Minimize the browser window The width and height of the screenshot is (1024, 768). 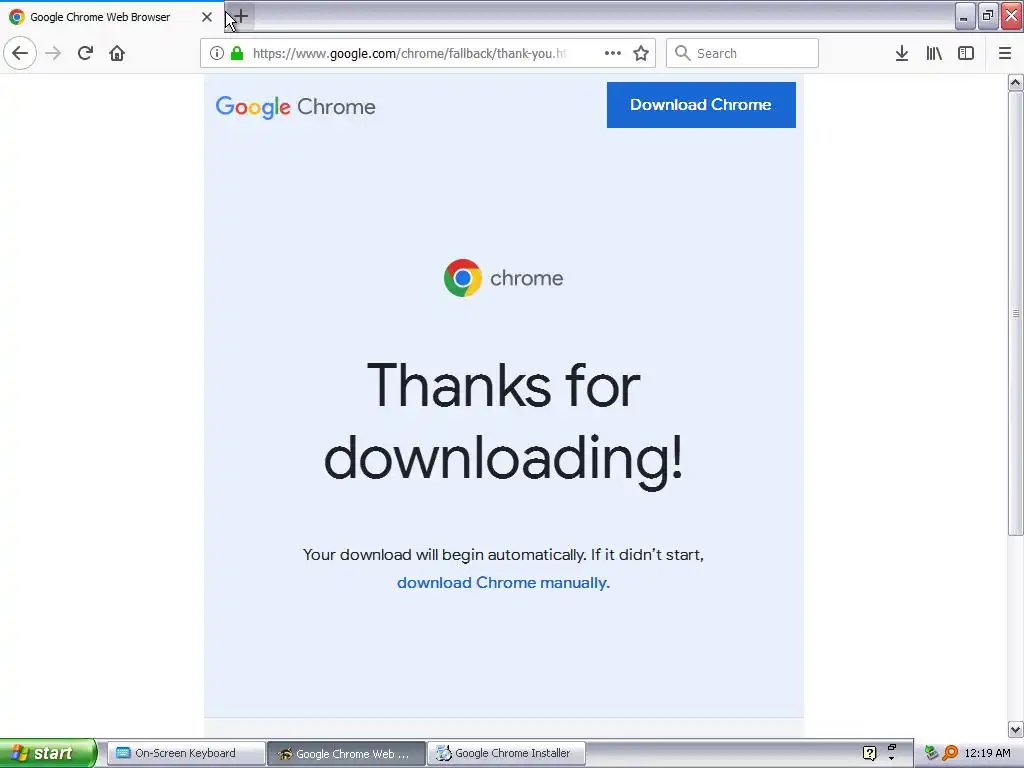(965, 16)
